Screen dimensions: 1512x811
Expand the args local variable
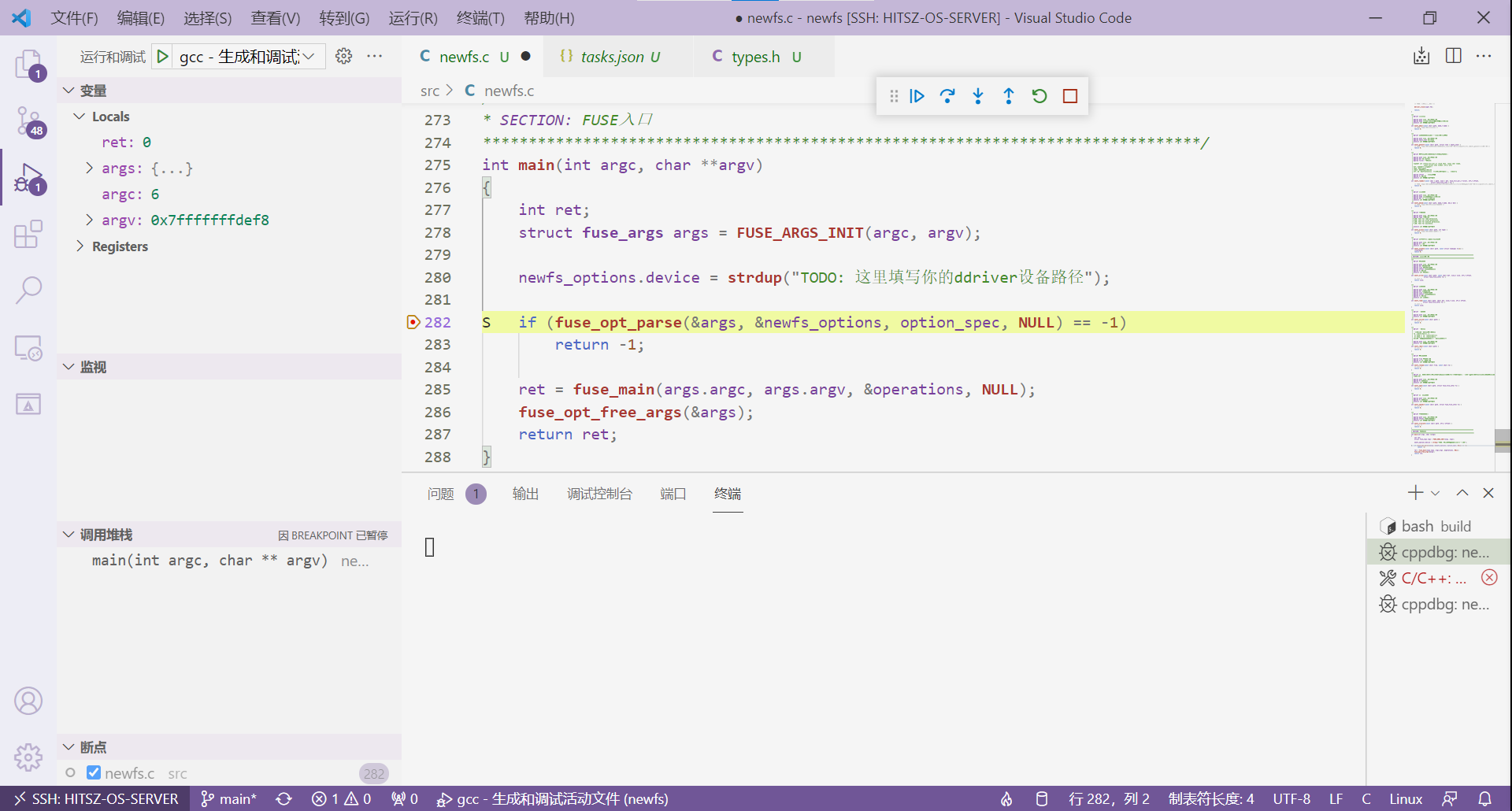[x=89, y=168]
